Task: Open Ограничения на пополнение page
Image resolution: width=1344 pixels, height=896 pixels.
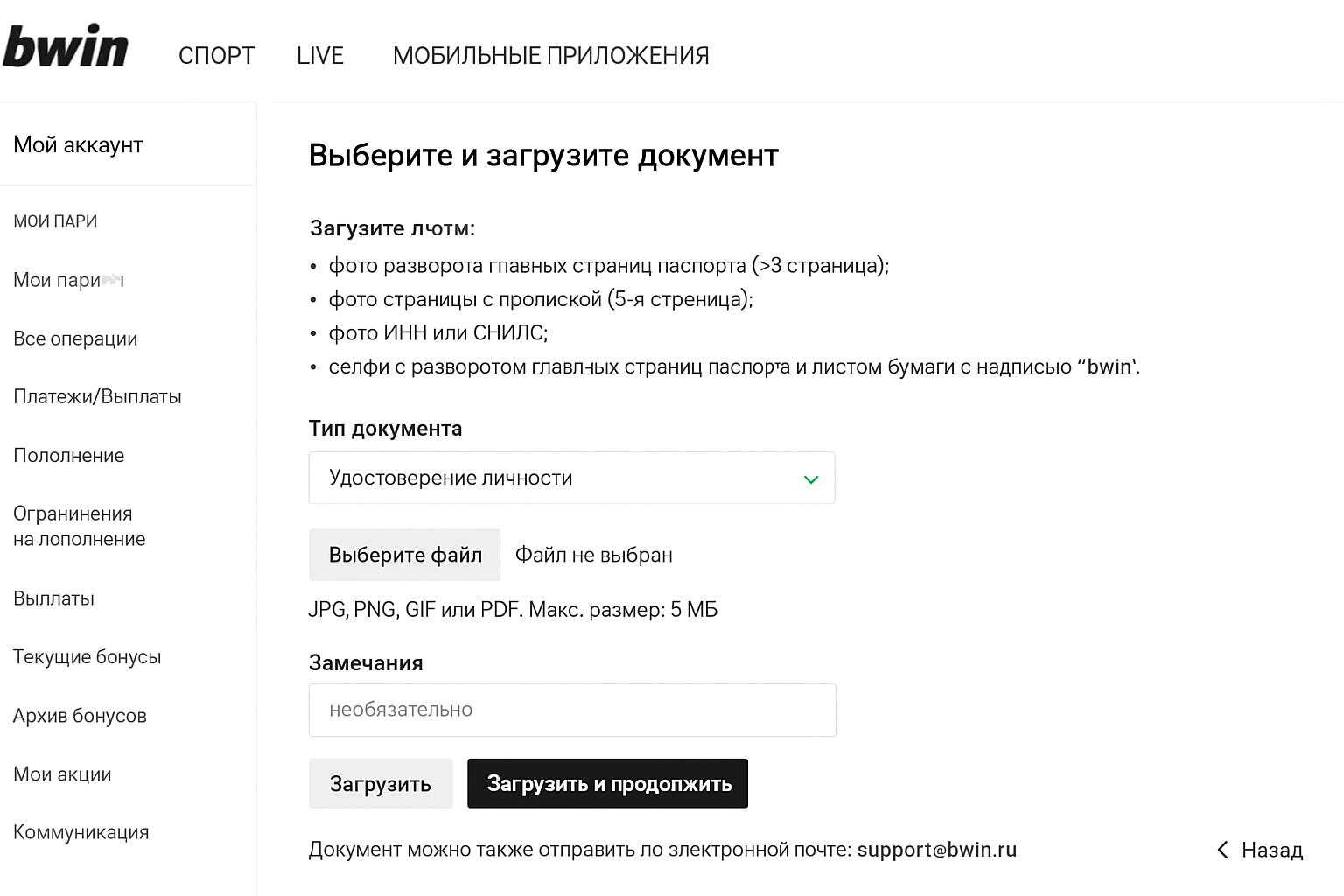Action: point(79,526)
